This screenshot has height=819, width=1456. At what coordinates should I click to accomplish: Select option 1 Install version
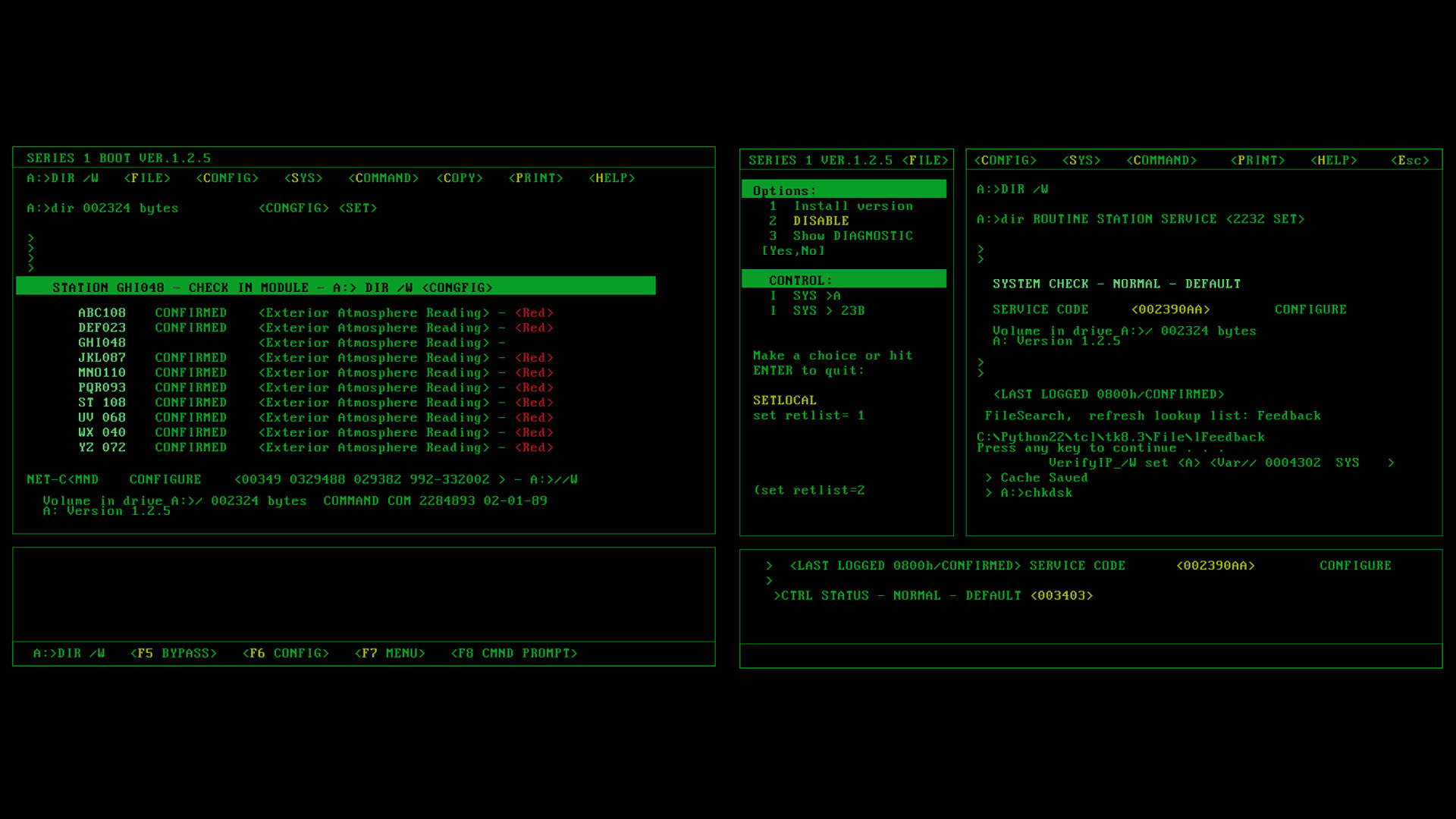pyautogui.click(x=841, y=206)
